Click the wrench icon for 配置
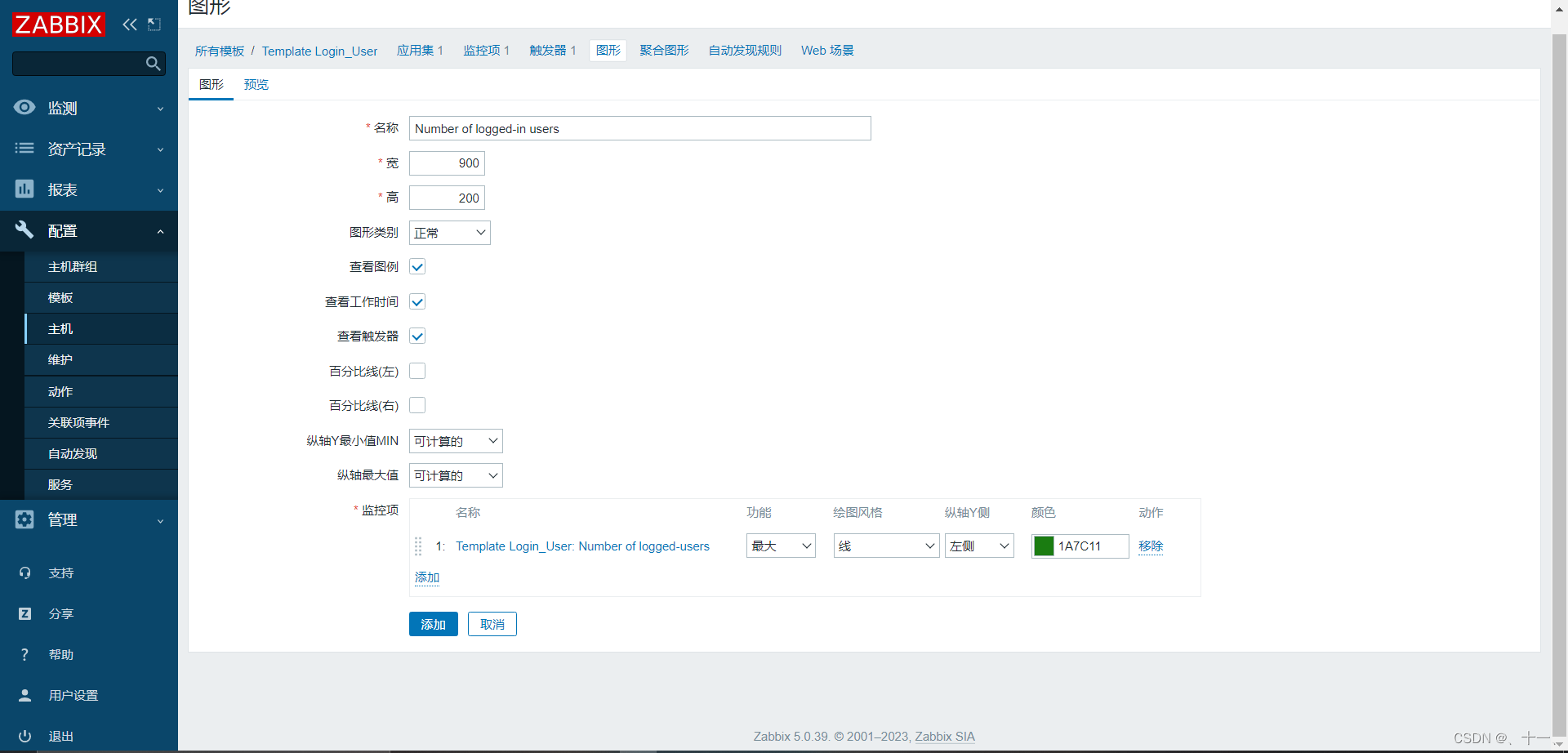This screenshot has width=1568, height=753. click(x=24, y=229)
